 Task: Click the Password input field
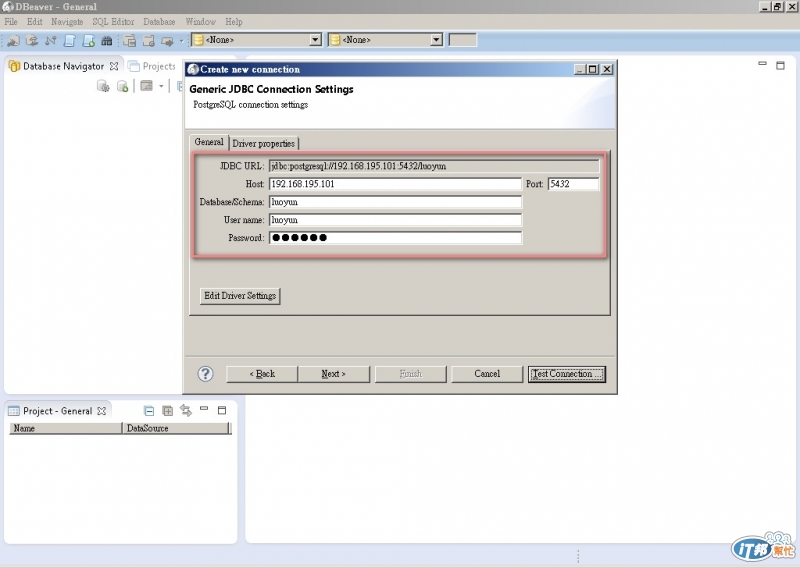click(x=395, y=238)
